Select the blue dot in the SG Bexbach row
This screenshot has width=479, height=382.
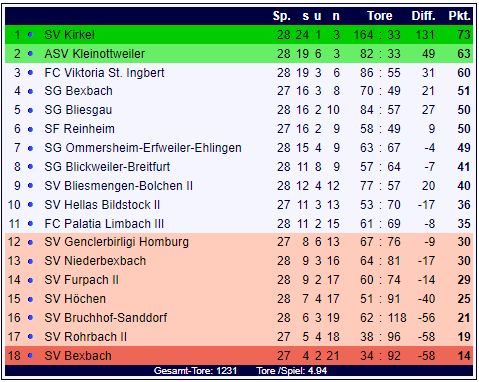coord(30,91)
